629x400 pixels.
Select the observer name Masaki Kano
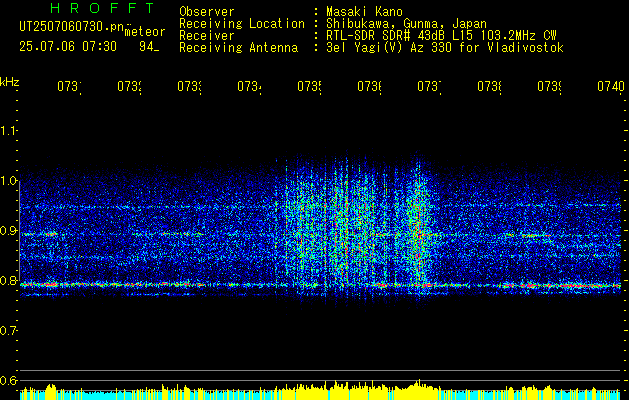coord(364,11)
